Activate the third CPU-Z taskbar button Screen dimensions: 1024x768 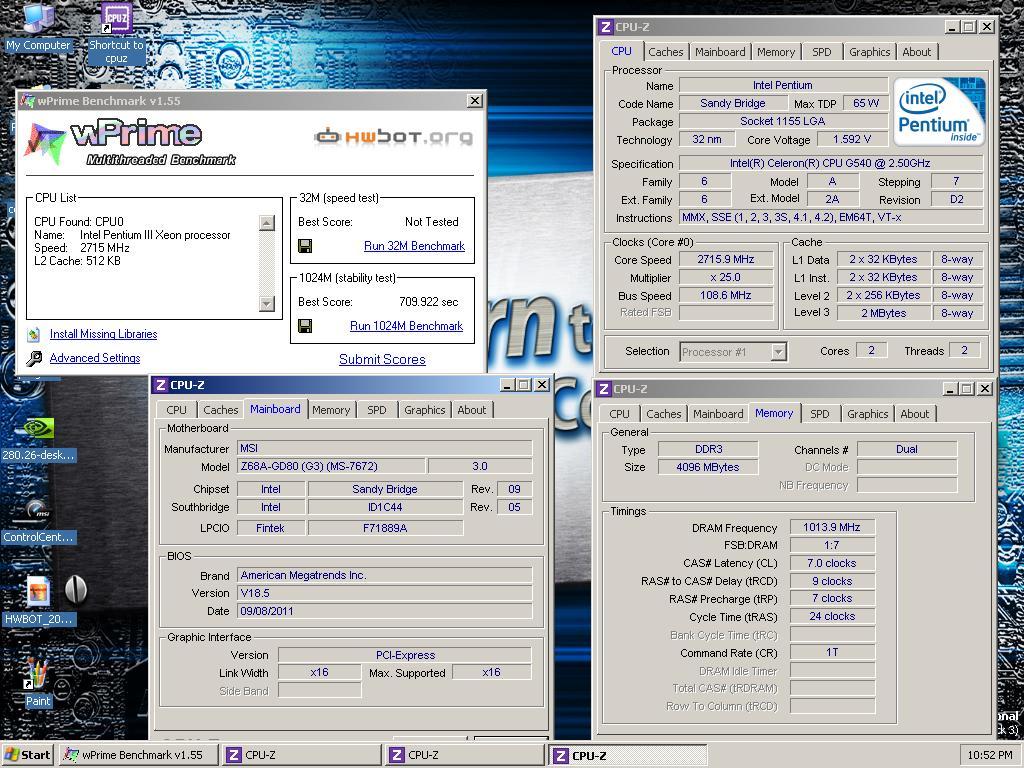click(x=627, y=755)
